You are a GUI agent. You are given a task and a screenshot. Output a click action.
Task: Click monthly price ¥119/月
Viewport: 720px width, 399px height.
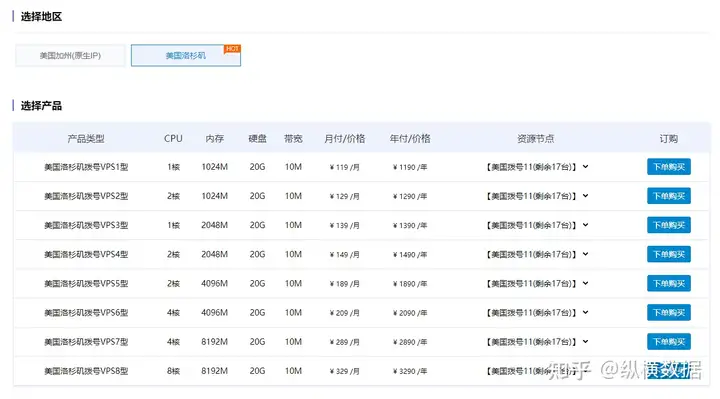pos(344,167)
